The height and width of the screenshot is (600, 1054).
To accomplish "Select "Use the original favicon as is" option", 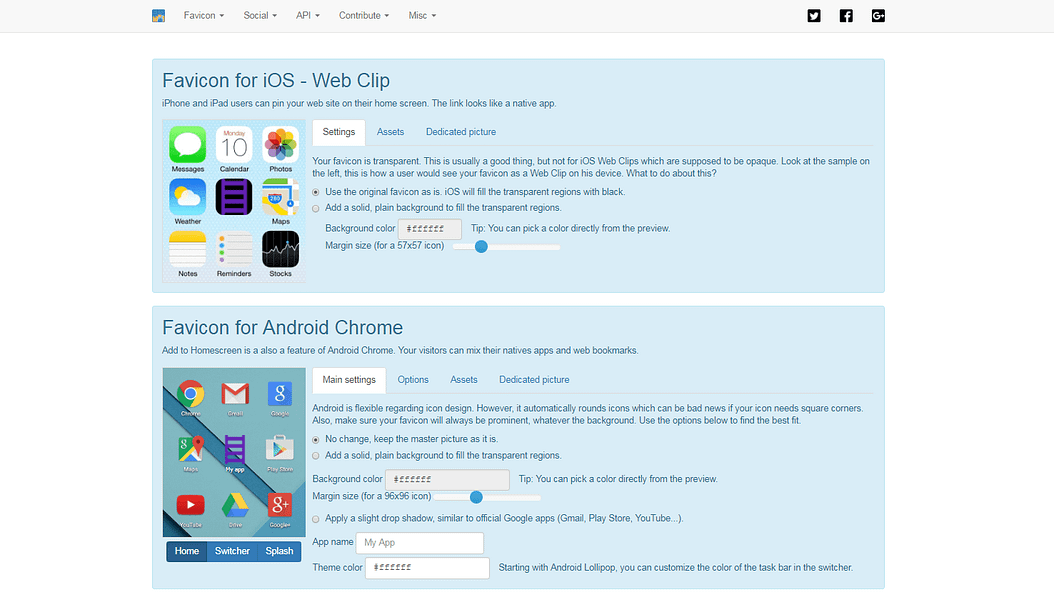I will point(315,191).
